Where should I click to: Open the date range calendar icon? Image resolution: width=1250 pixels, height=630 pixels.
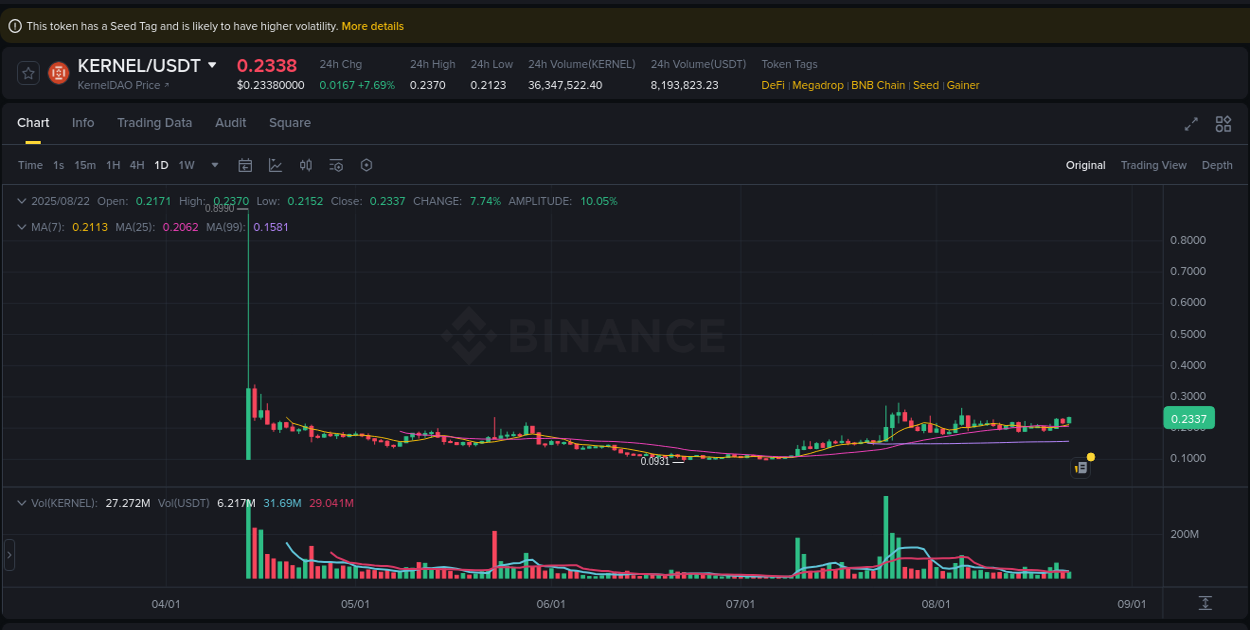pos(245,165)
